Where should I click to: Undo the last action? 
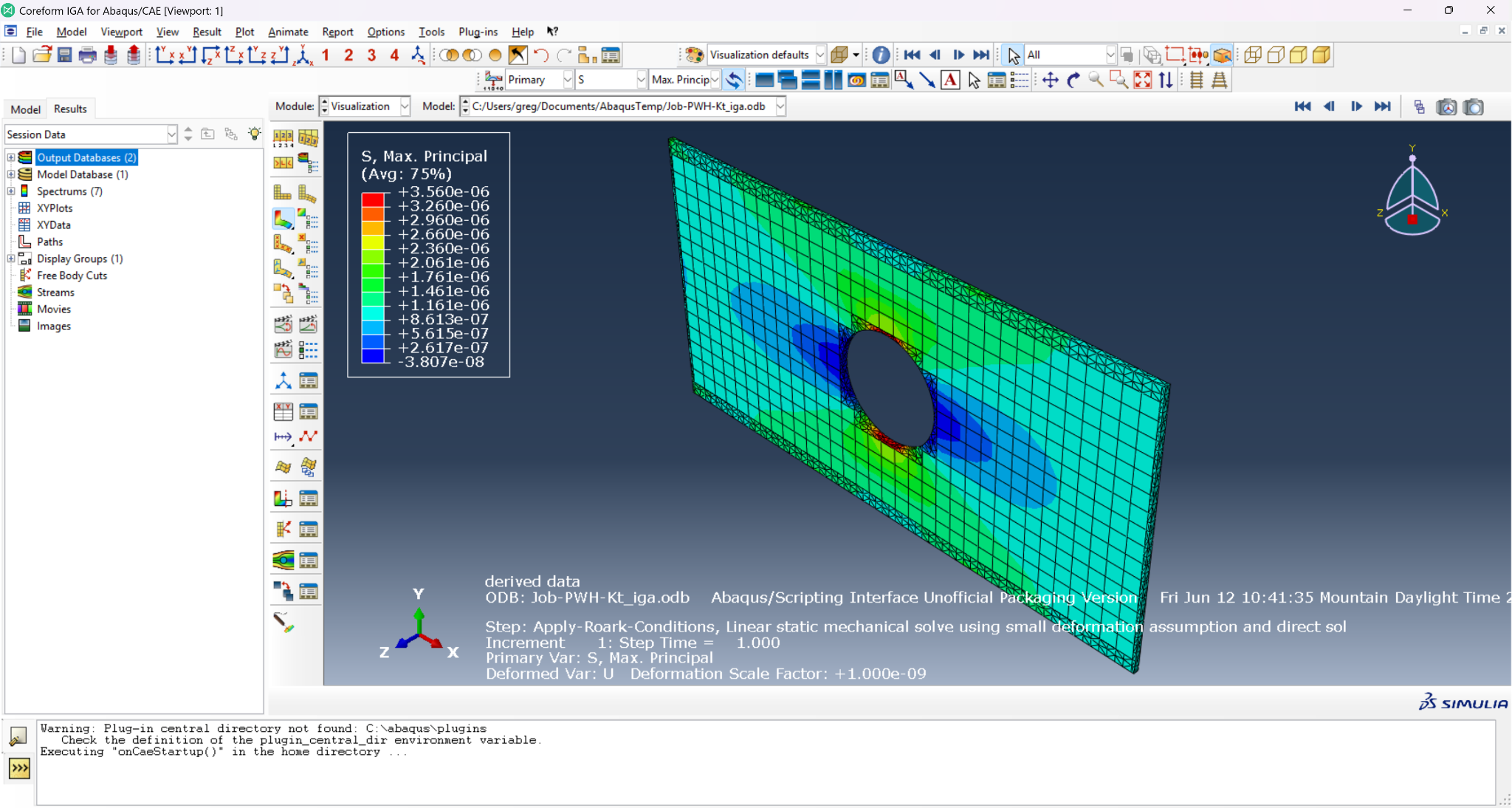click(x=541, y=55)
